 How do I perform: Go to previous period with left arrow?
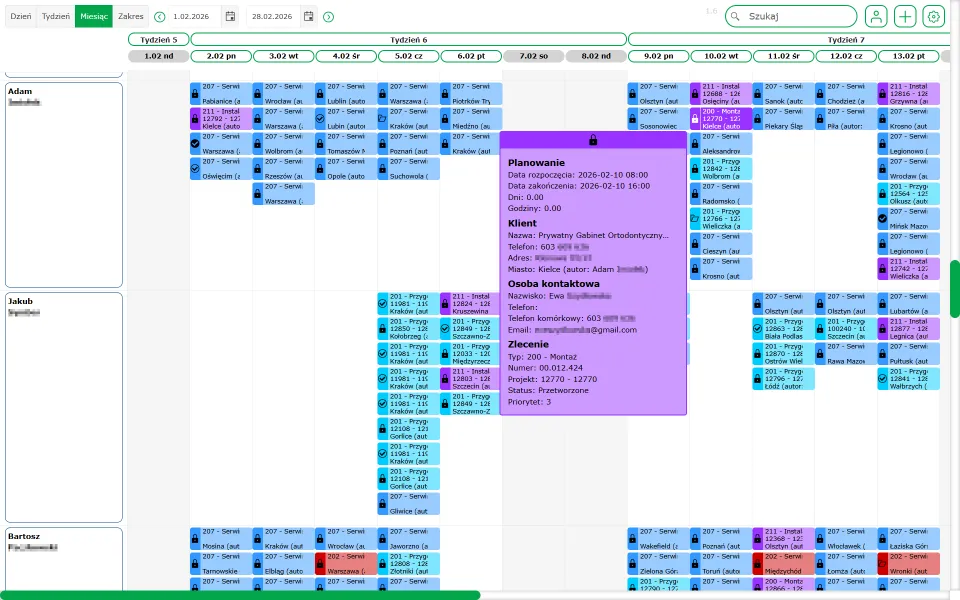pyautogui.click(x=160, y=17)
